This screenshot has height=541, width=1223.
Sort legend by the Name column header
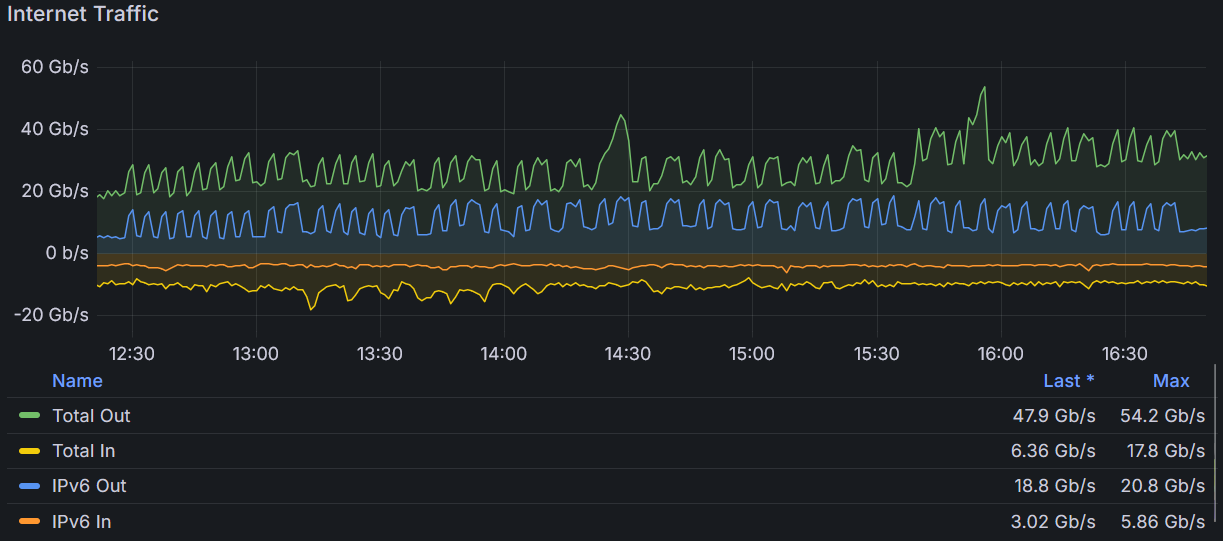pos(77,381)
